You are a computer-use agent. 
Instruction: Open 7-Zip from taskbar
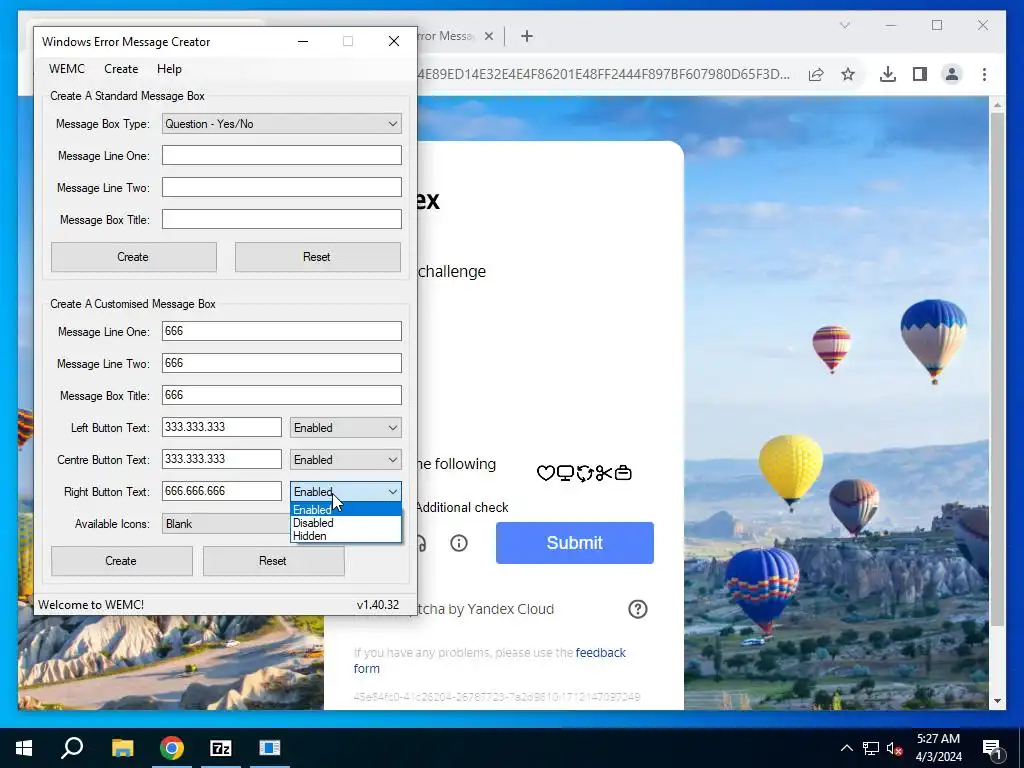coord(221,748)
